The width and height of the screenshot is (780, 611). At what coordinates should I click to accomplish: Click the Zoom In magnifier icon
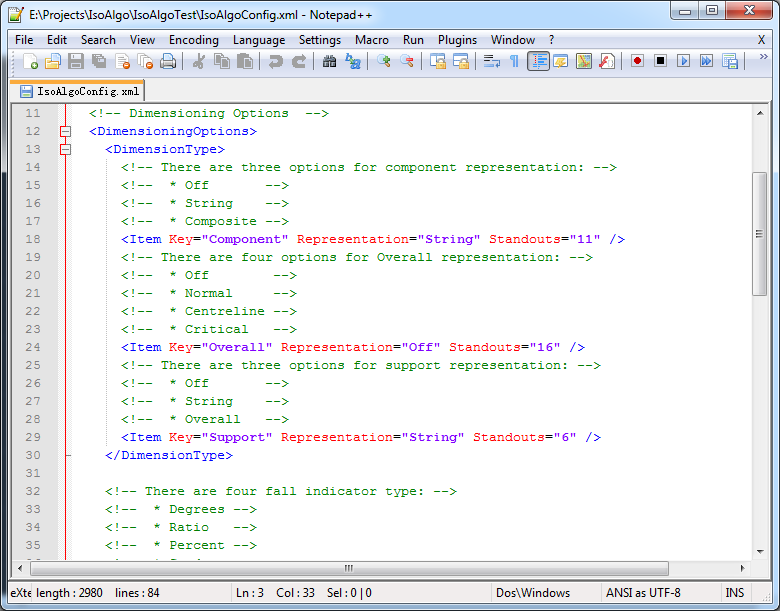click(384, 61)
